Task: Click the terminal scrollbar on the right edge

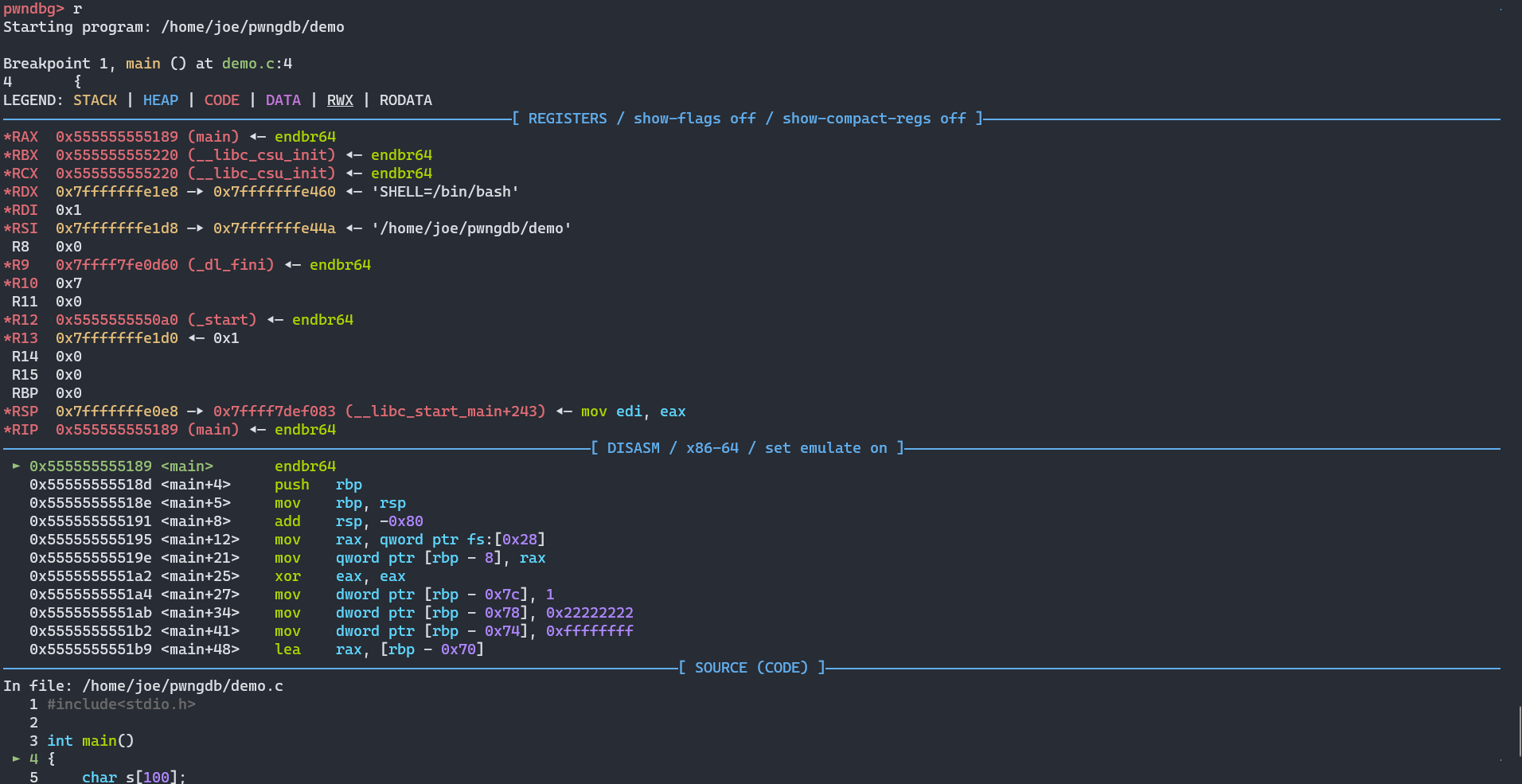Action: coord(1519,732)
